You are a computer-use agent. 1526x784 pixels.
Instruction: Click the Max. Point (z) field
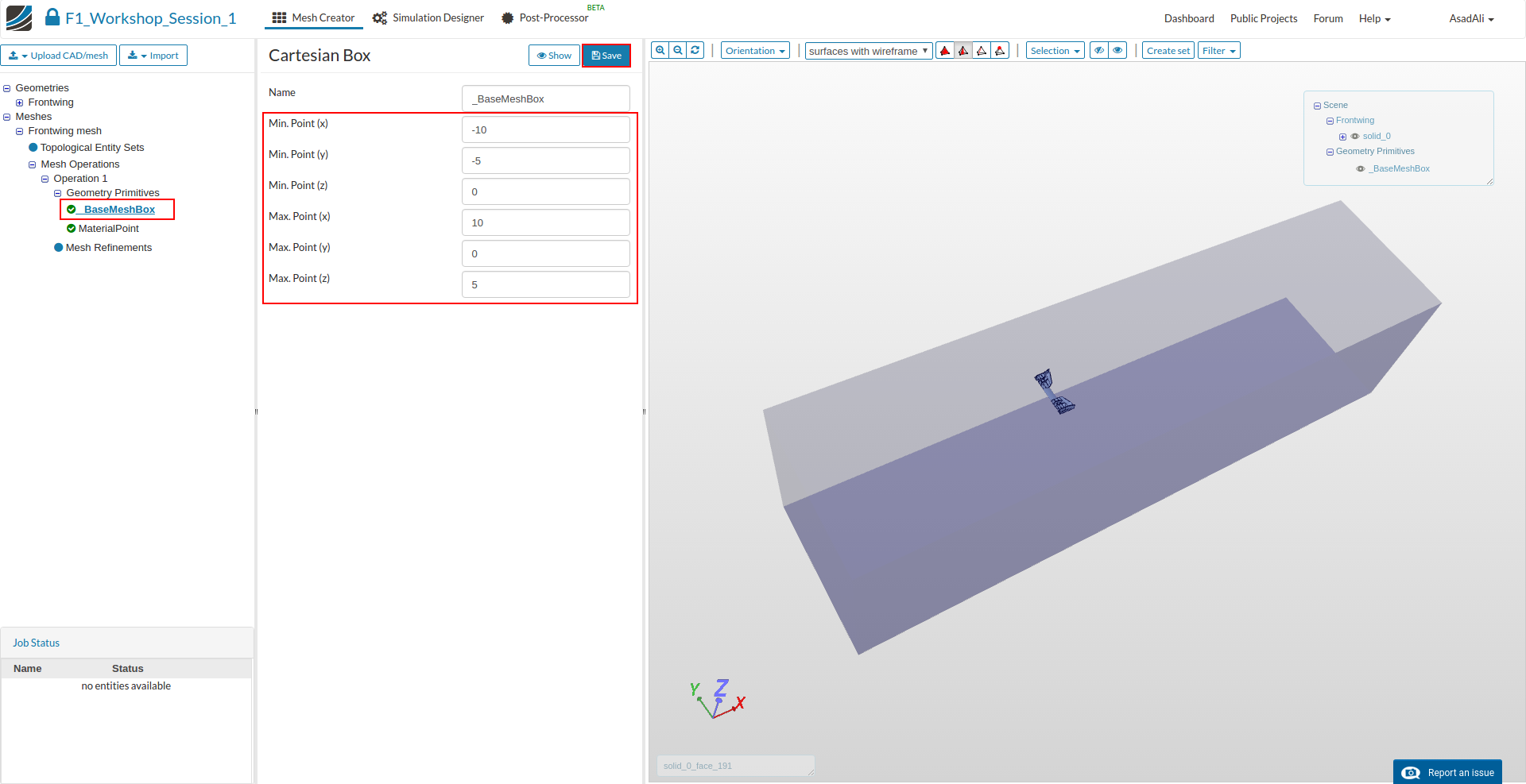pos(546,285)
